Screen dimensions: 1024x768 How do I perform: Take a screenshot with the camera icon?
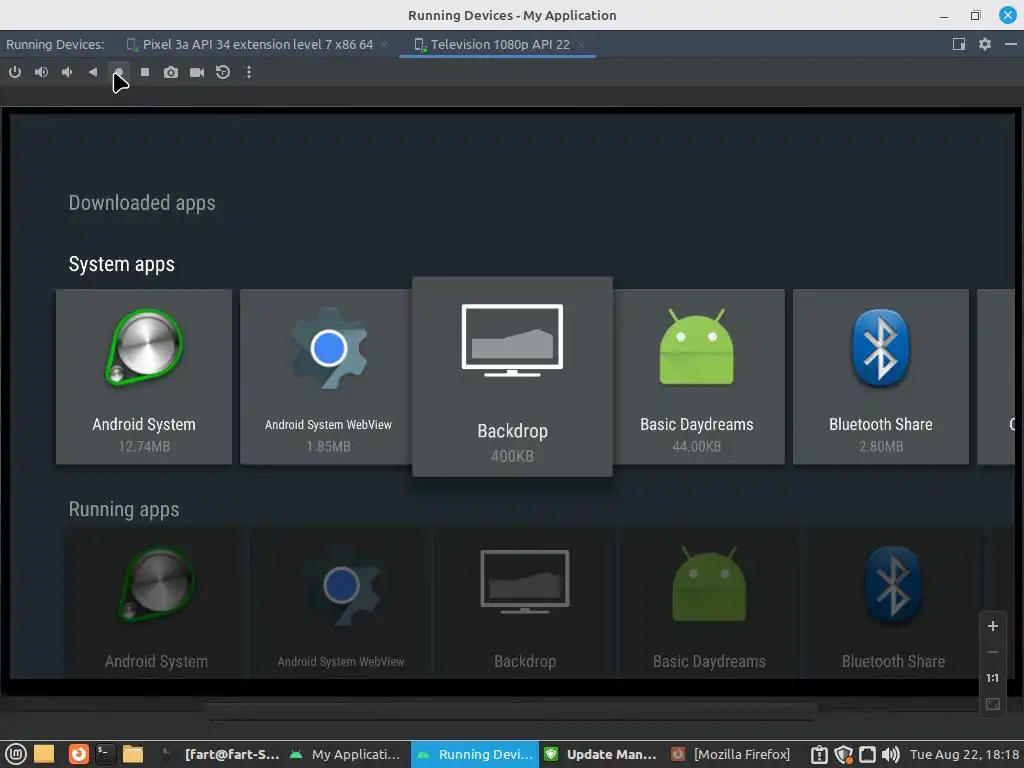[x=170, y=72]
